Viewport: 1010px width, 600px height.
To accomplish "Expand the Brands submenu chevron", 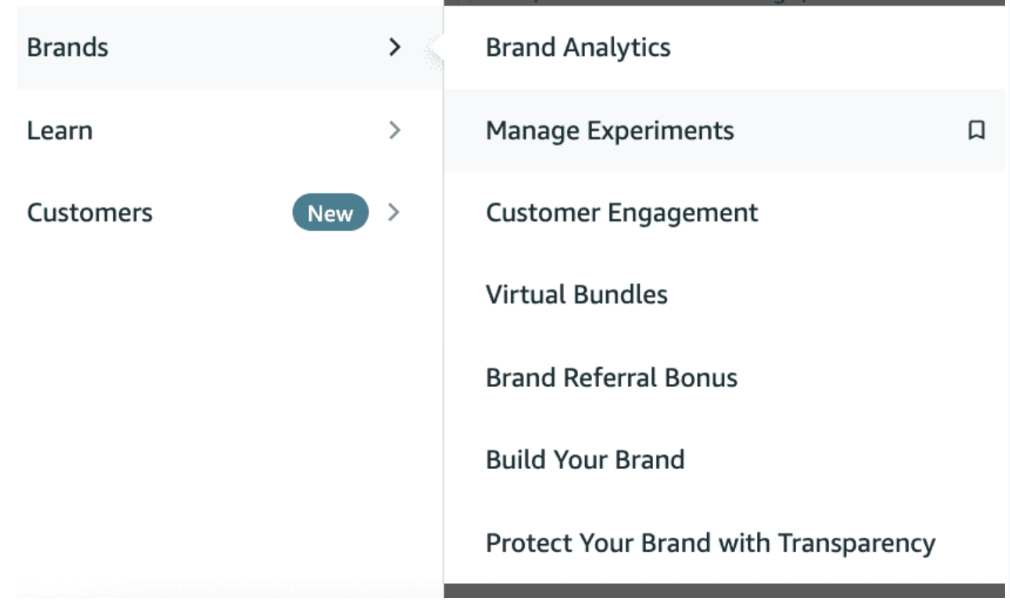I will (395, 47).
